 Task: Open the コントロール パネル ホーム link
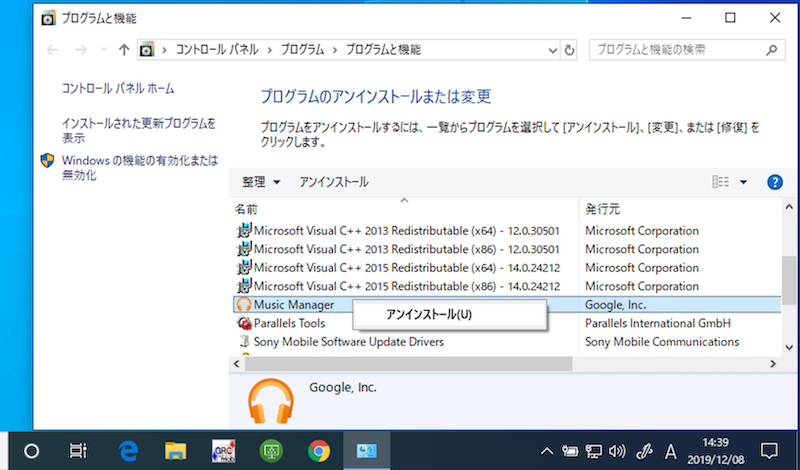118,88
